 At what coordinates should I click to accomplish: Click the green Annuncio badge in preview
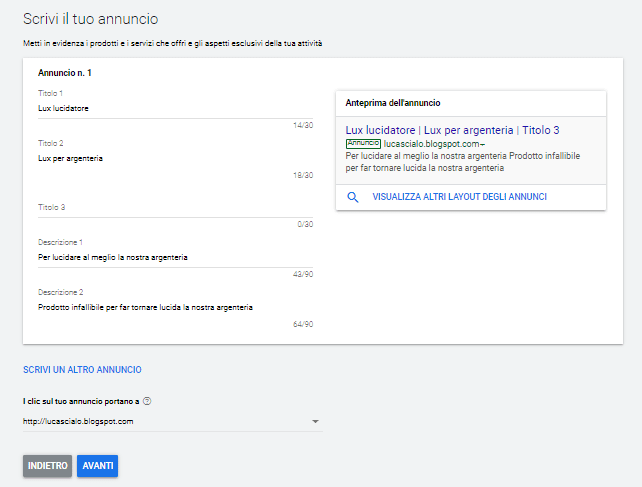363,143
